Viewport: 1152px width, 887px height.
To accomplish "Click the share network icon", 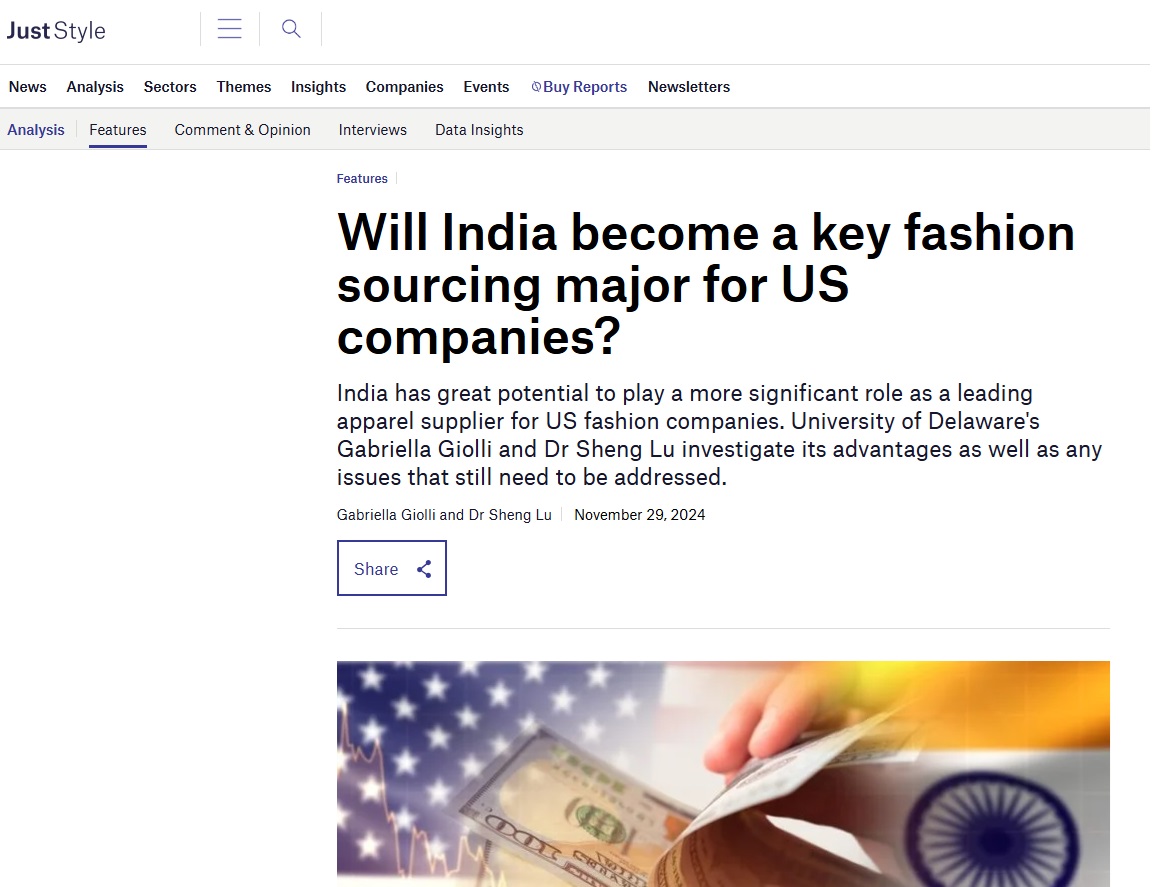I will 424,569.
